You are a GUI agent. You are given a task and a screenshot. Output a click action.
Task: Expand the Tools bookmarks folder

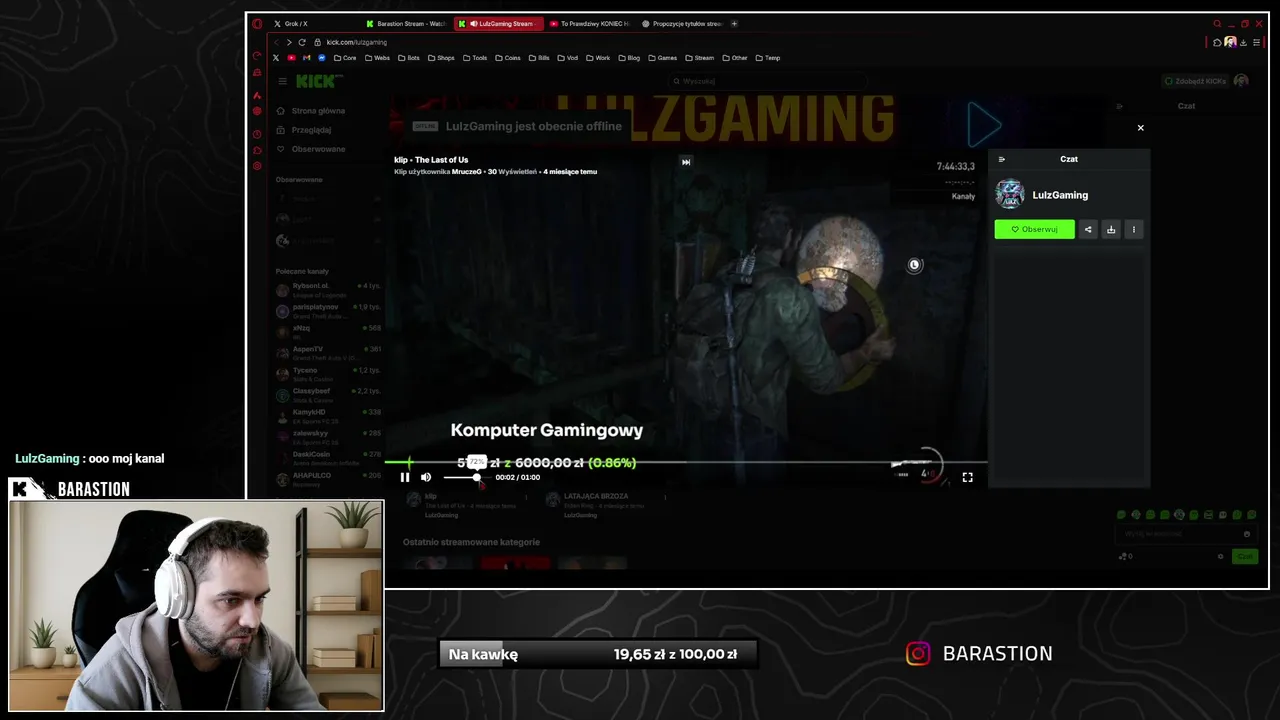point(475,58)
